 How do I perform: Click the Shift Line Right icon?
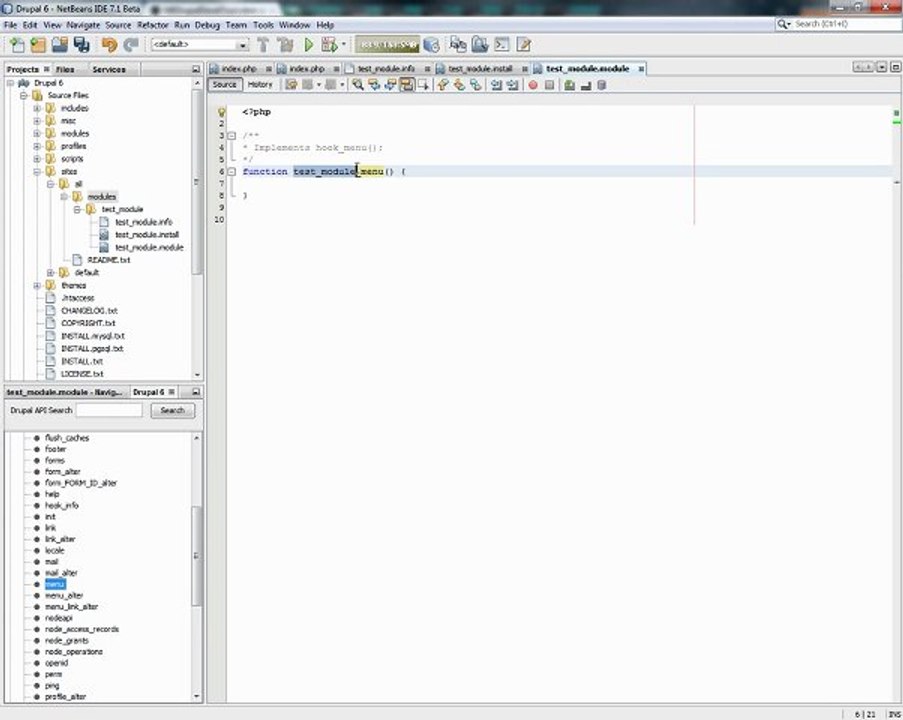(x=512, y=85)
